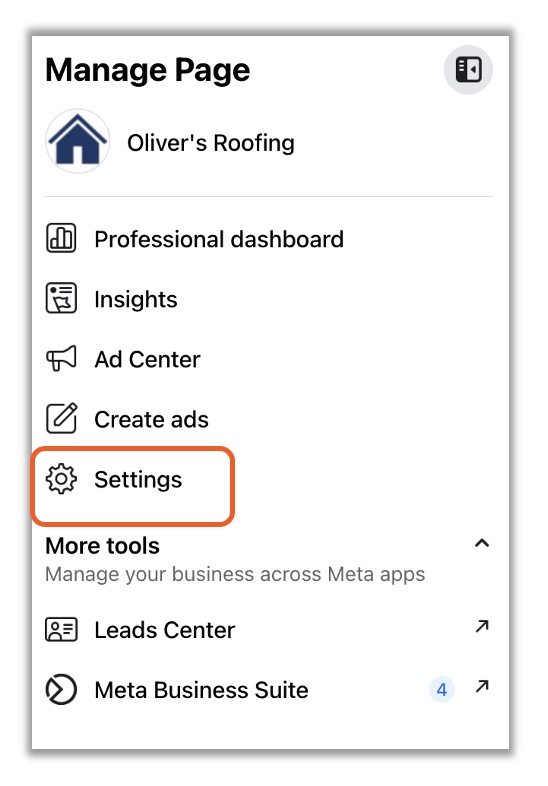
Task: Open Leads Center external link arrow
Action: pyautogui.click(x=482, y=626)
